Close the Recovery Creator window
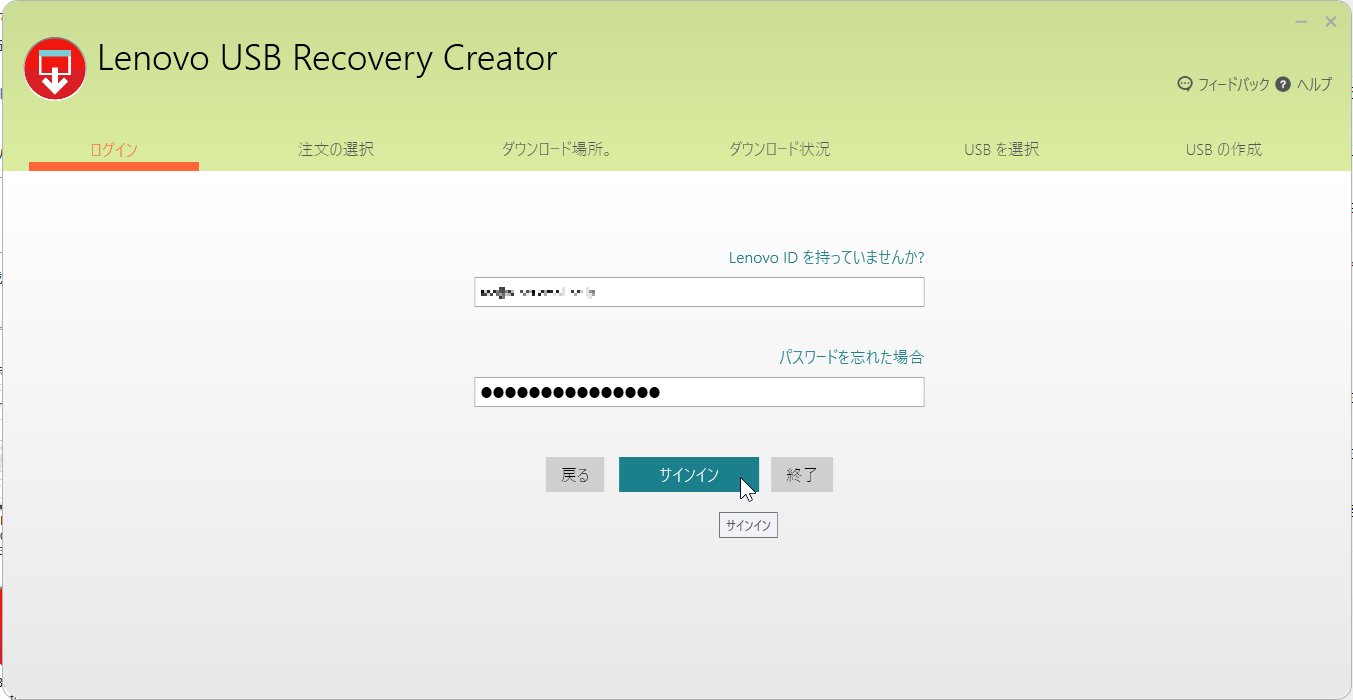1353x700 pixels. pos(1331,21)
